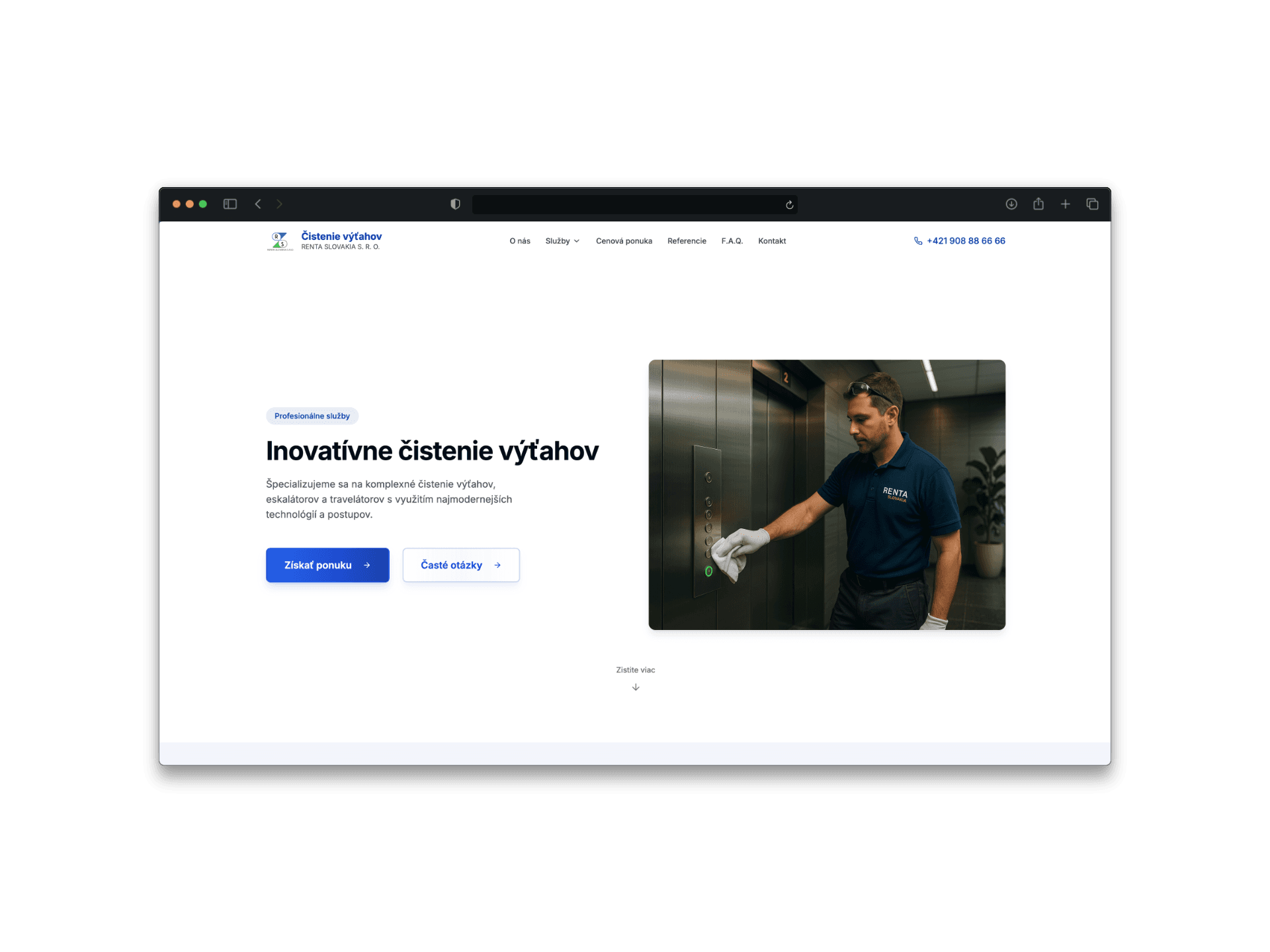The image size is (1270, 952).
Task: Click the Zistite viac down arrow
Action: pos(636,688)
